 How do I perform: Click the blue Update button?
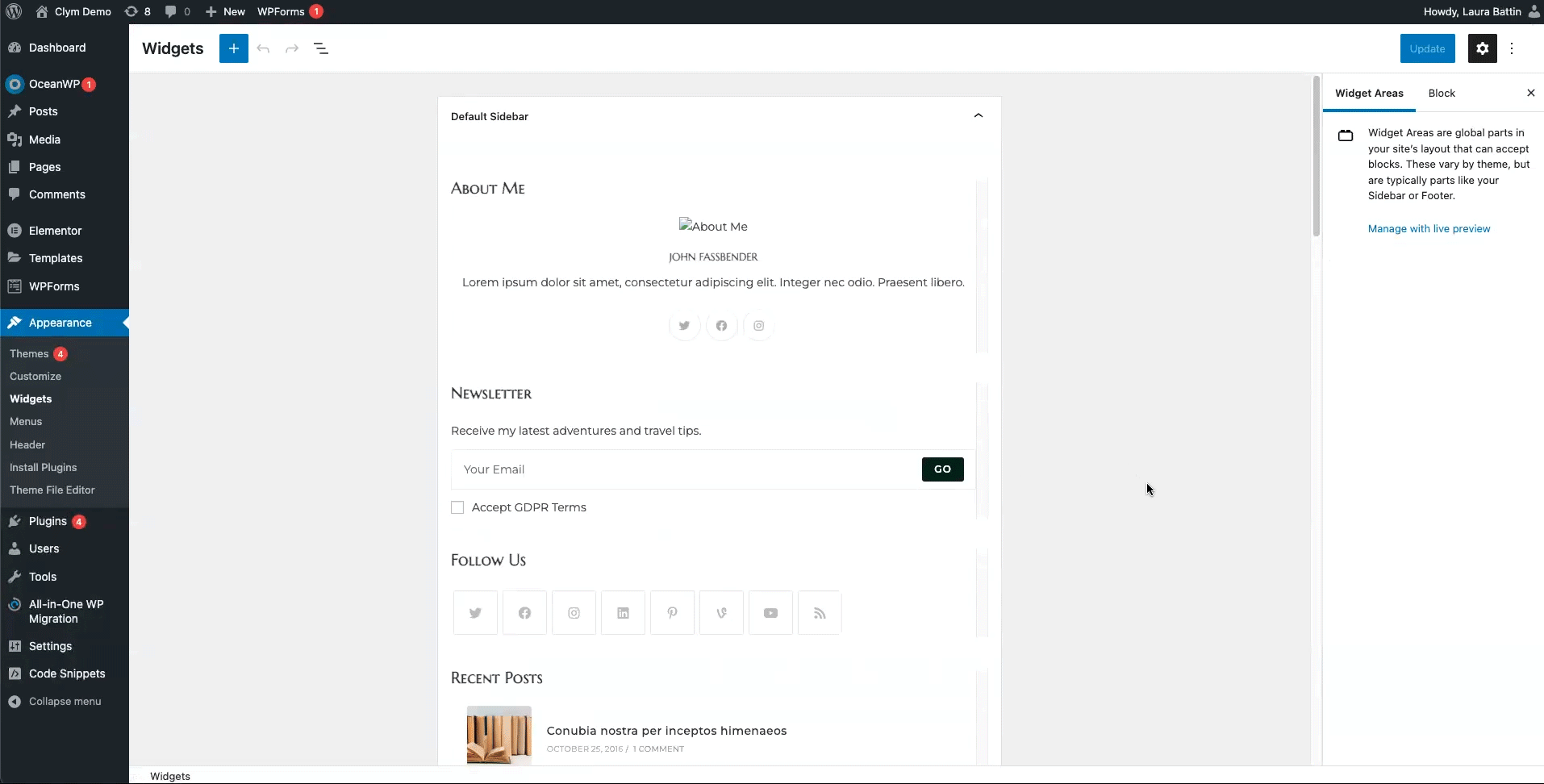[x=1427, y=48]
